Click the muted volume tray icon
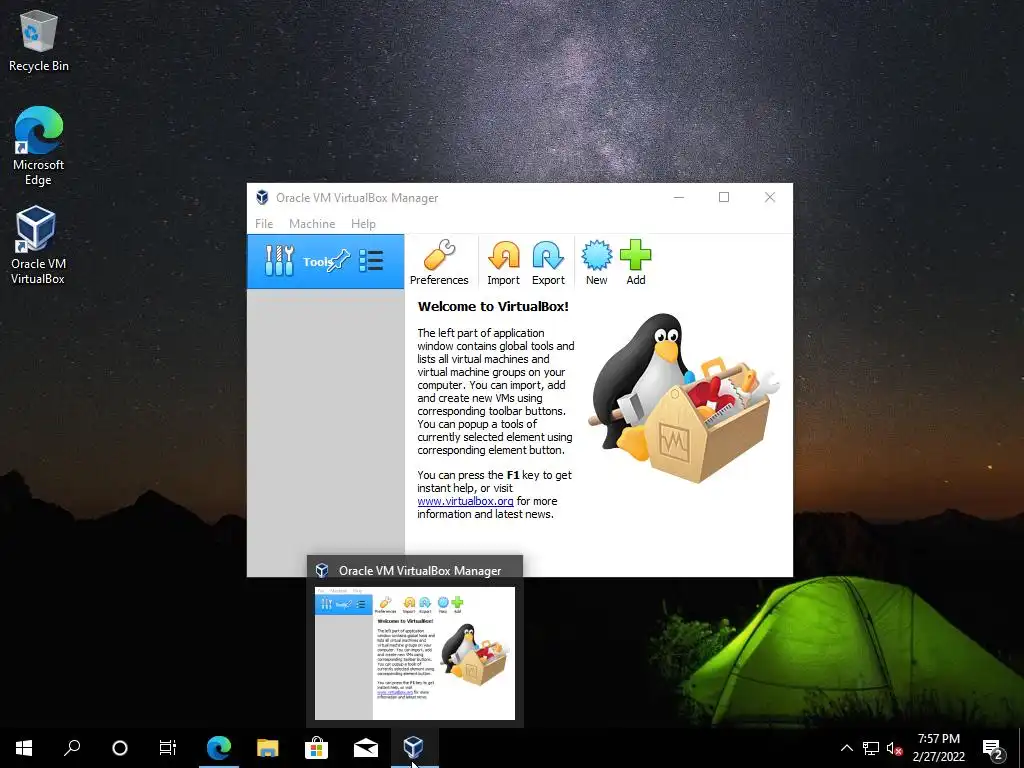The height and width of the screenshot is (768, 1024). point(894,748)
